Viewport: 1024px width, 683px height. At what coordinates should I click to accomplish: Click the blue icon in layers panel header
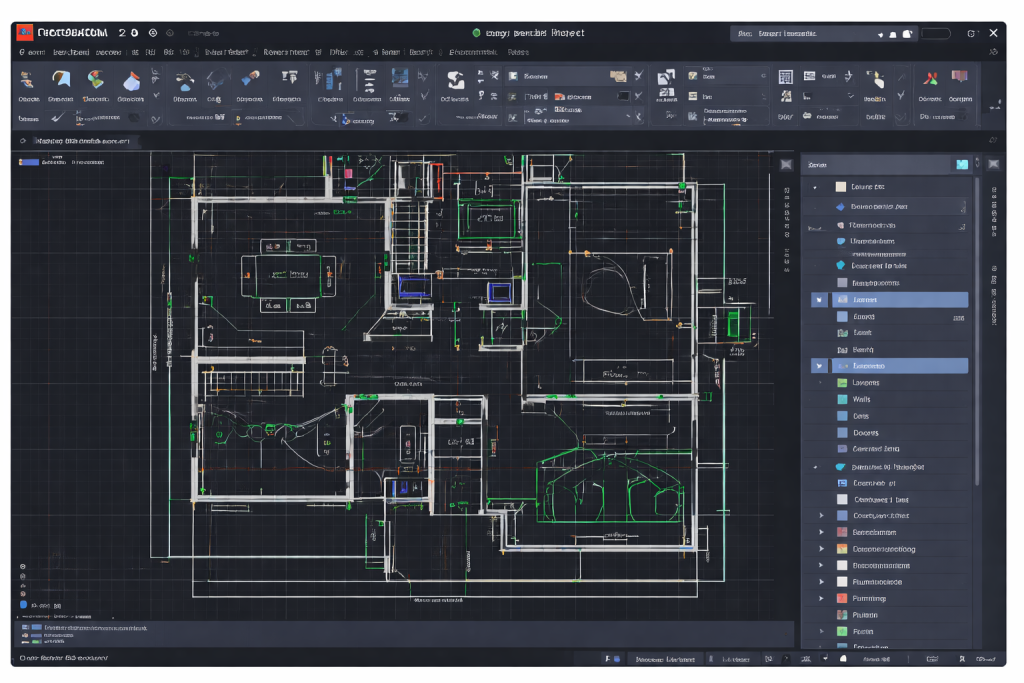[962, 164]
